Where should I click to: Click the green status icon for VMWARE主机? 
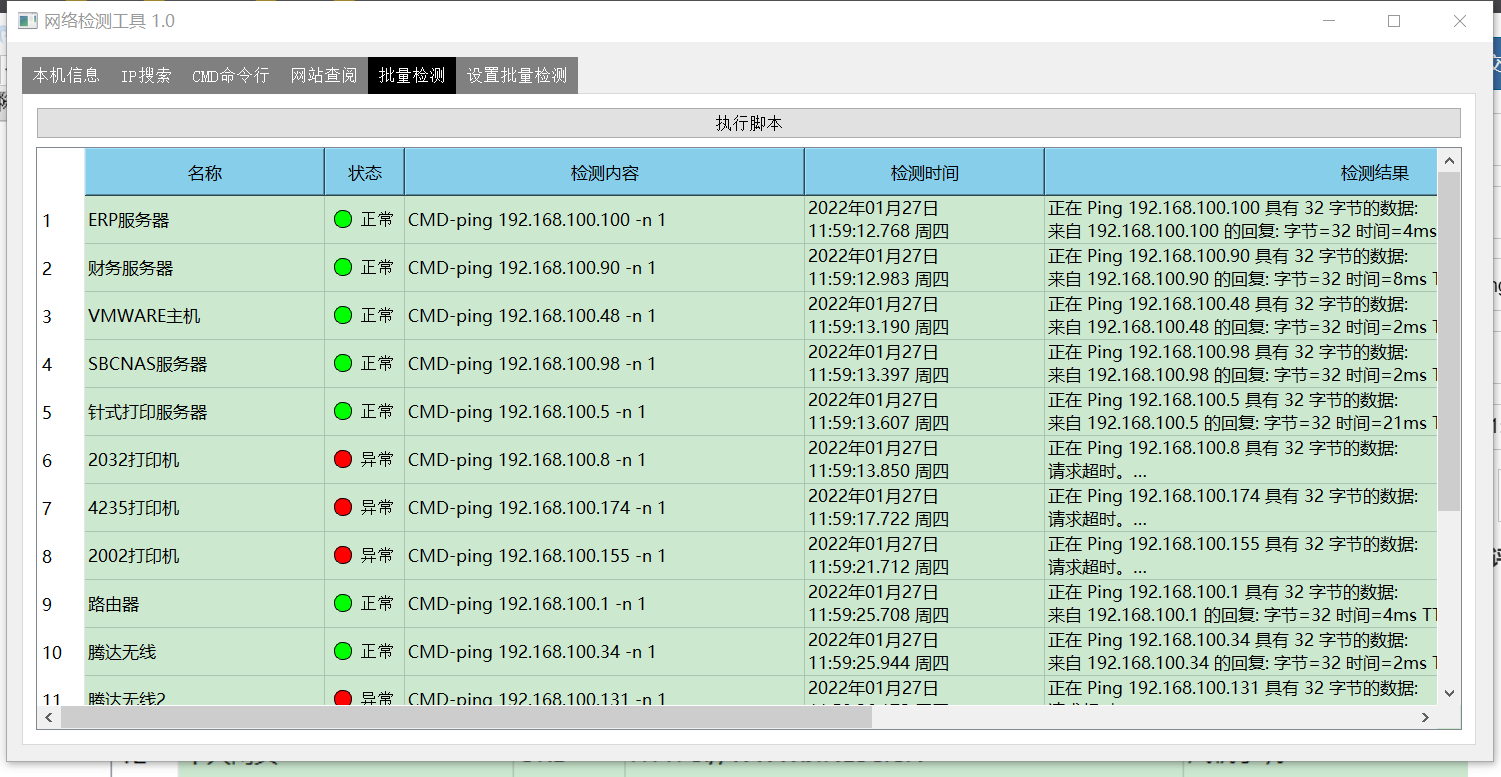pyautogui.click(x=343, y=315)
